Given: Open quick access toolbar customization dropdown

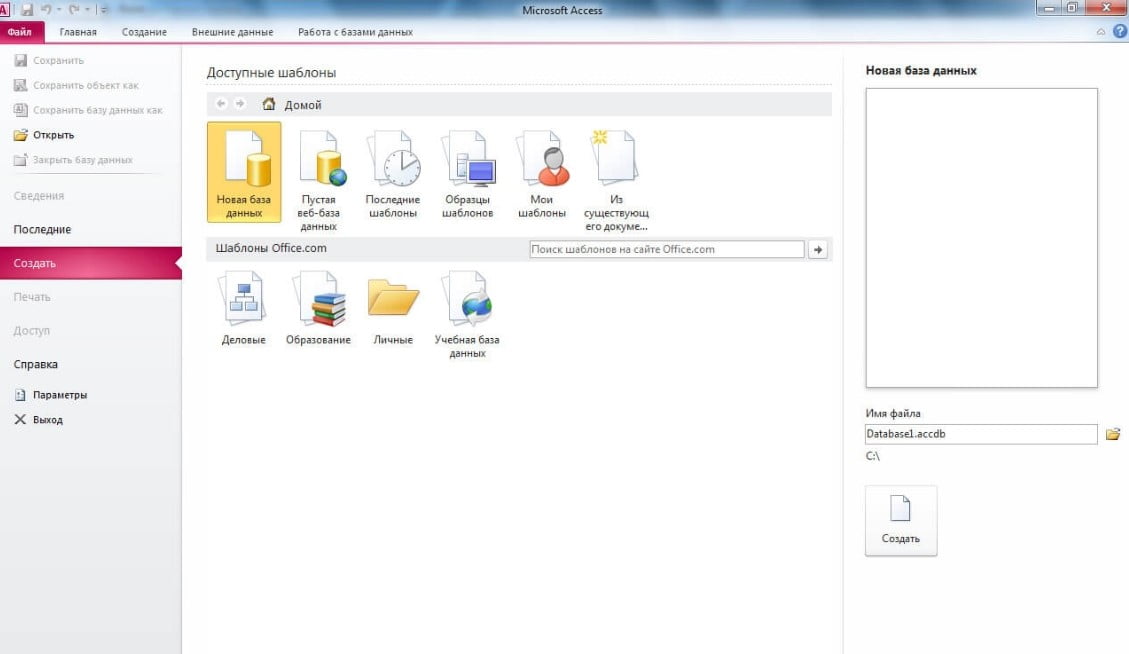Looking at the screenshot, I should (x=103, y=10).
